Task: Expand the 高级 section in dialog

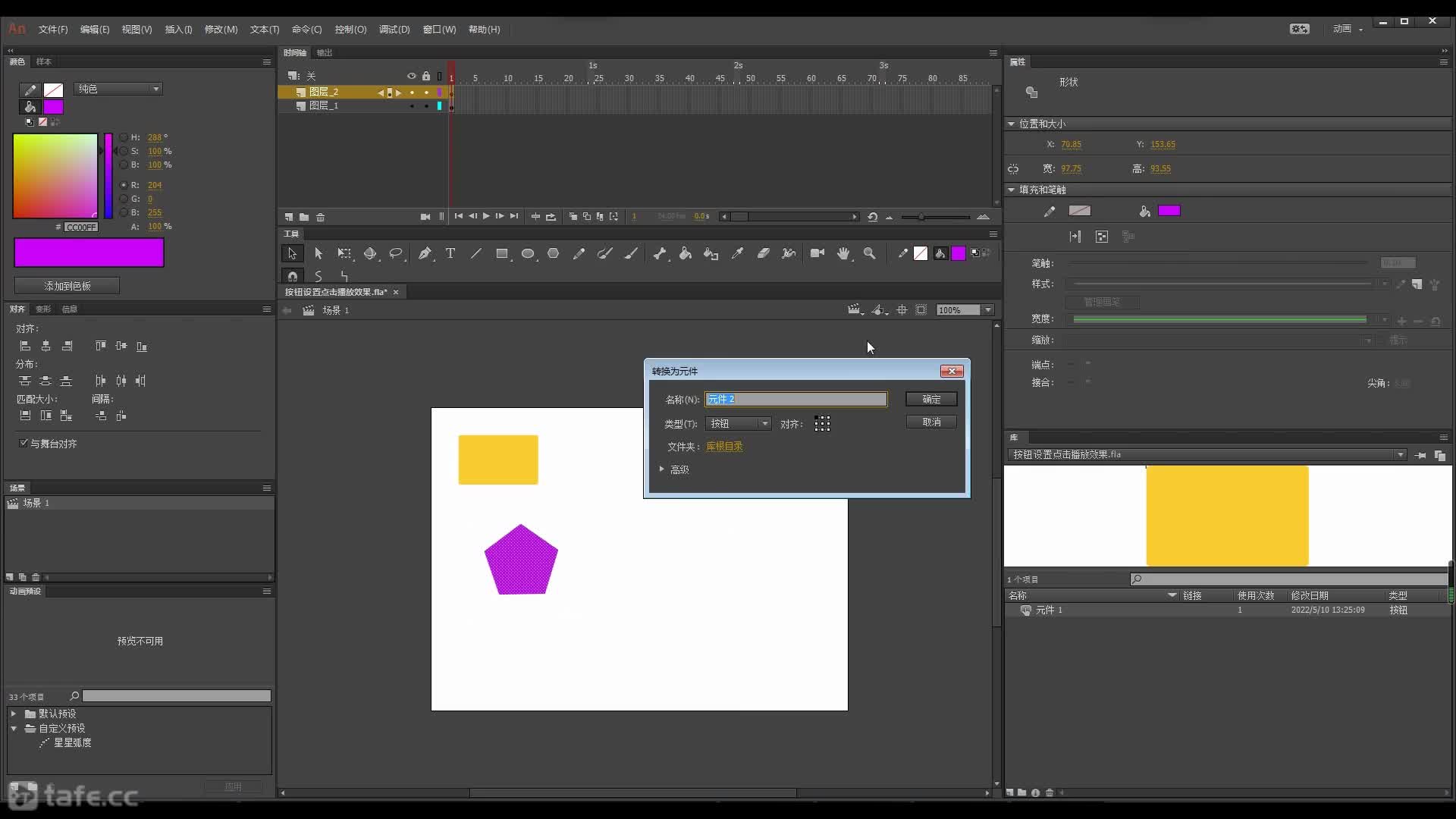Action: point(662,469)
